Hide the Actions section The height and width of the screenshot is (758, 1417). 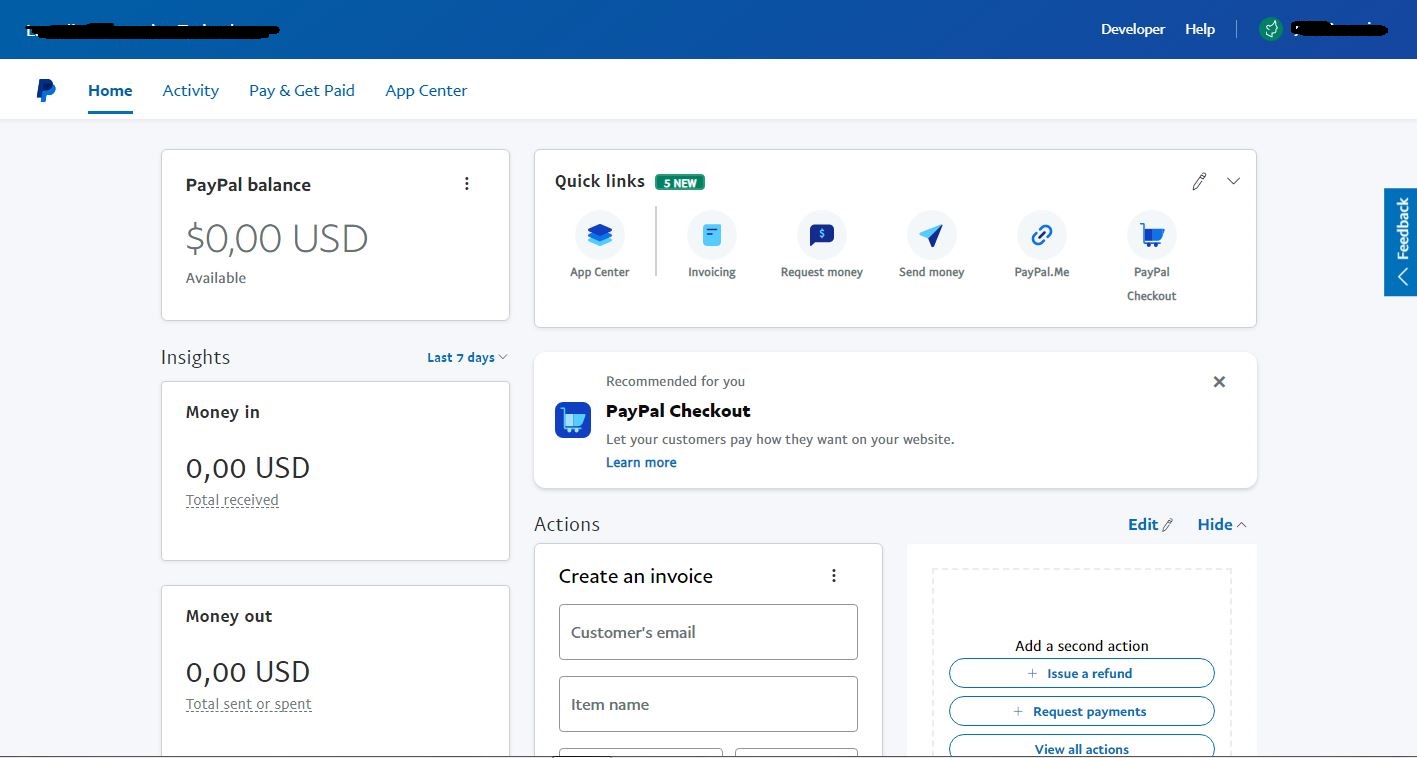click(1222, 524)
